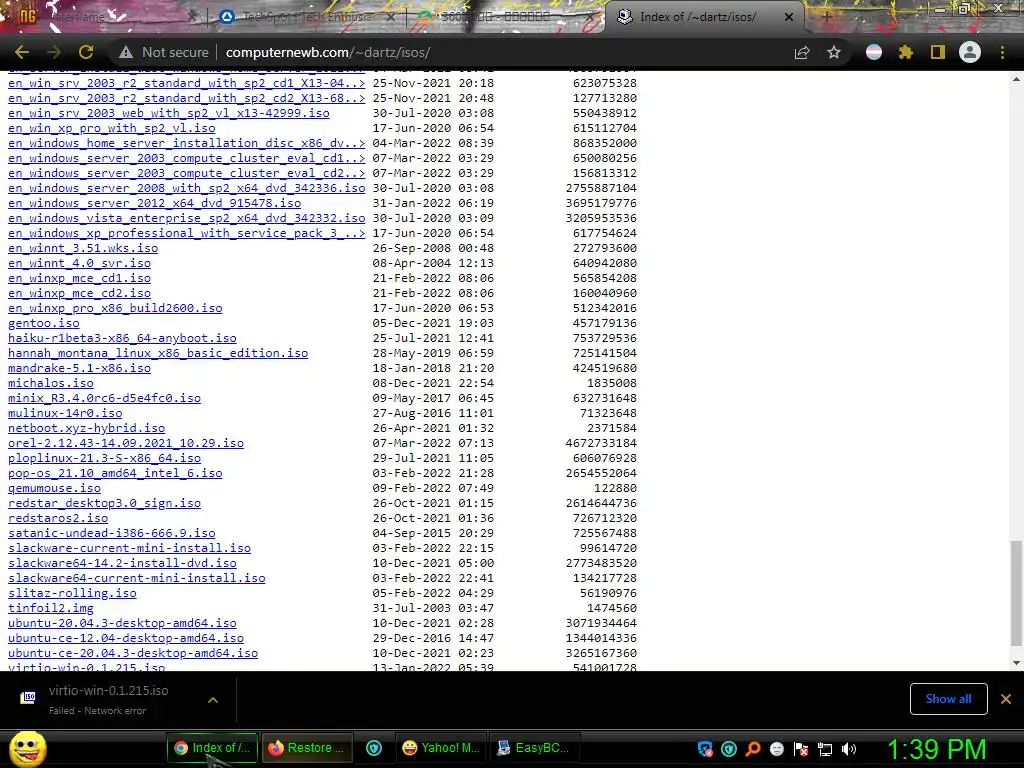Click the redstaros2.iso link
The image size is (1024, 768).
[x=58, y=519]
